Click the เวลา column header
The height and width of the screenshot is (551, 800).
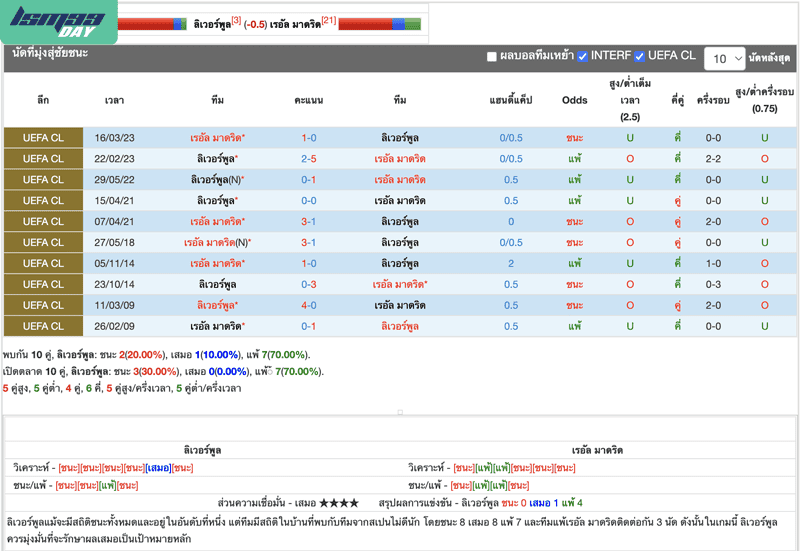pos(114,100)
